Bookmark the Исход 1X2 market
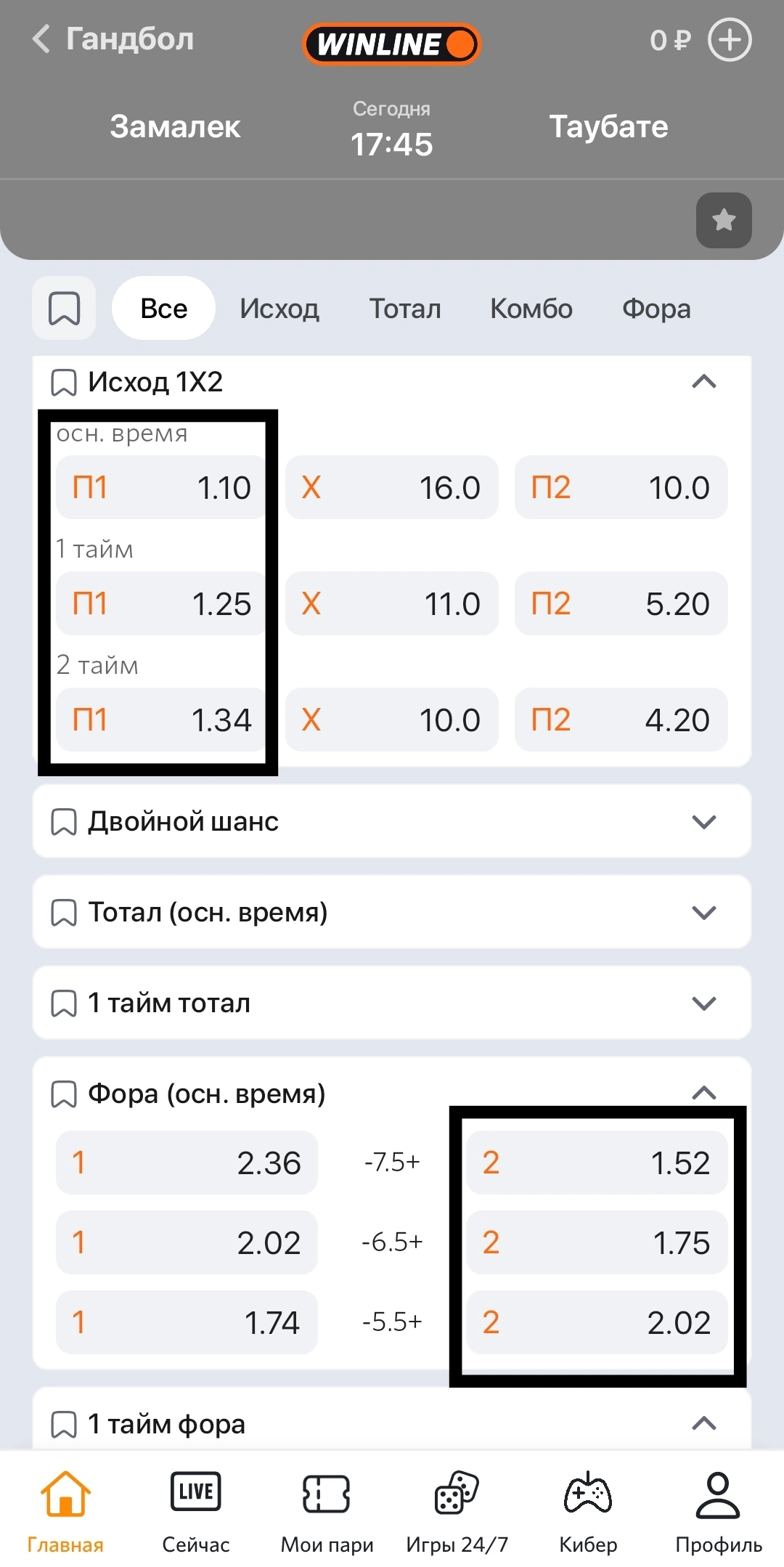 pos(64,382)
